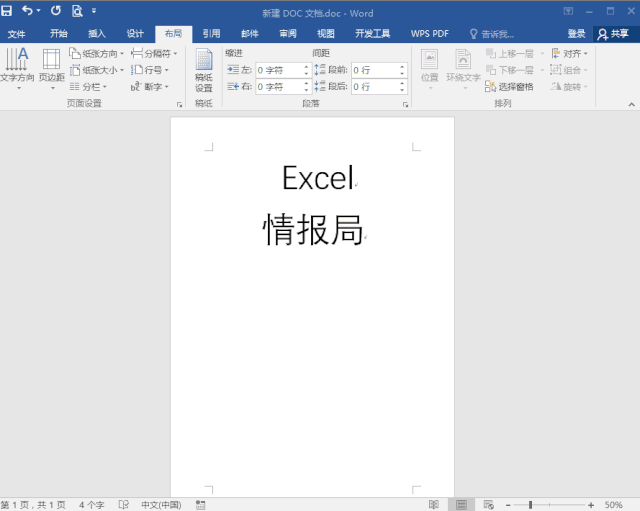The image size is (640, 511).
Task: Zoom out with the minus button
Action: click(508, 505)
